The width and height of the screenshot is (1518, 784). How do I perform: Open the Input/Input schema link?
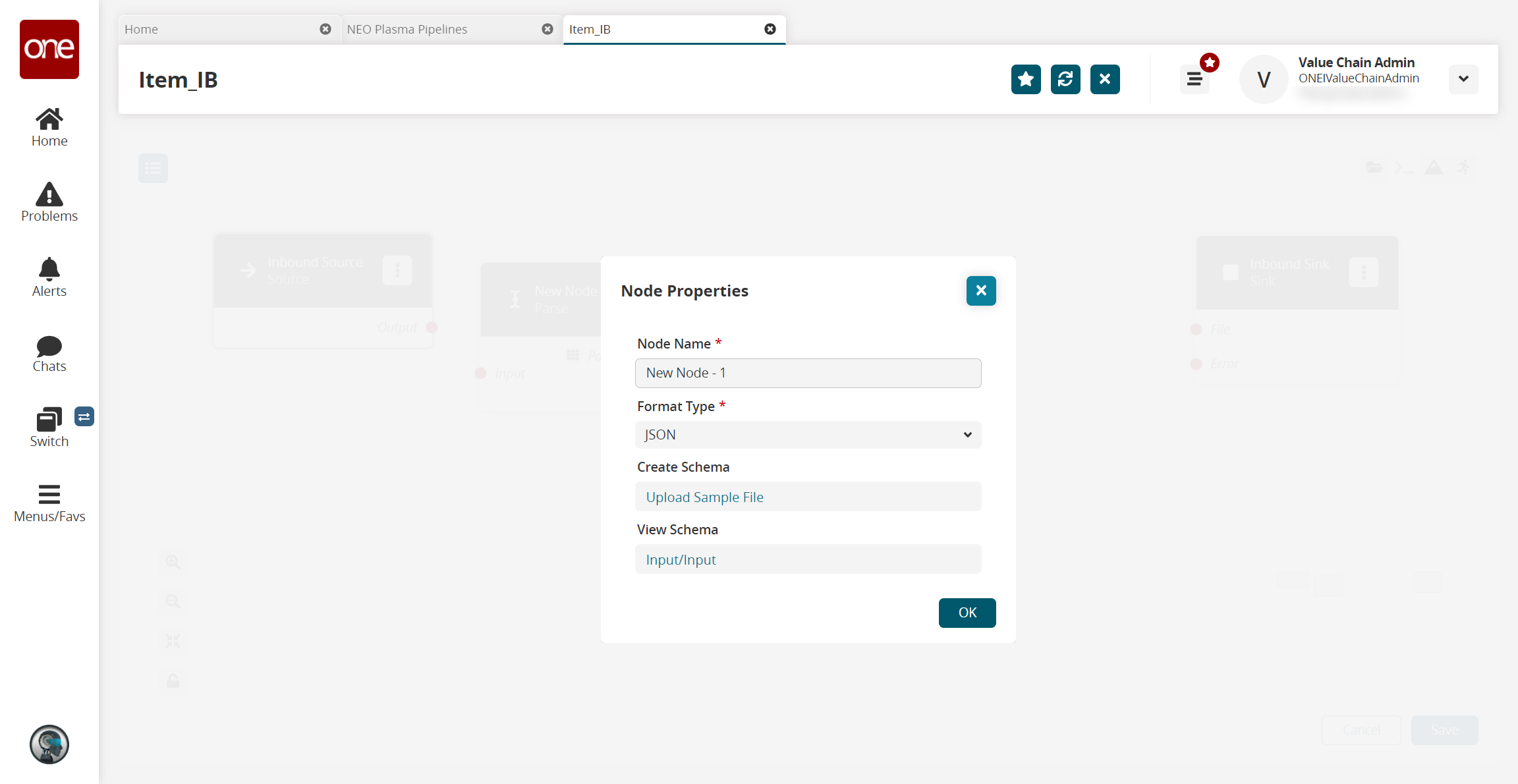[x=681, y=560]
